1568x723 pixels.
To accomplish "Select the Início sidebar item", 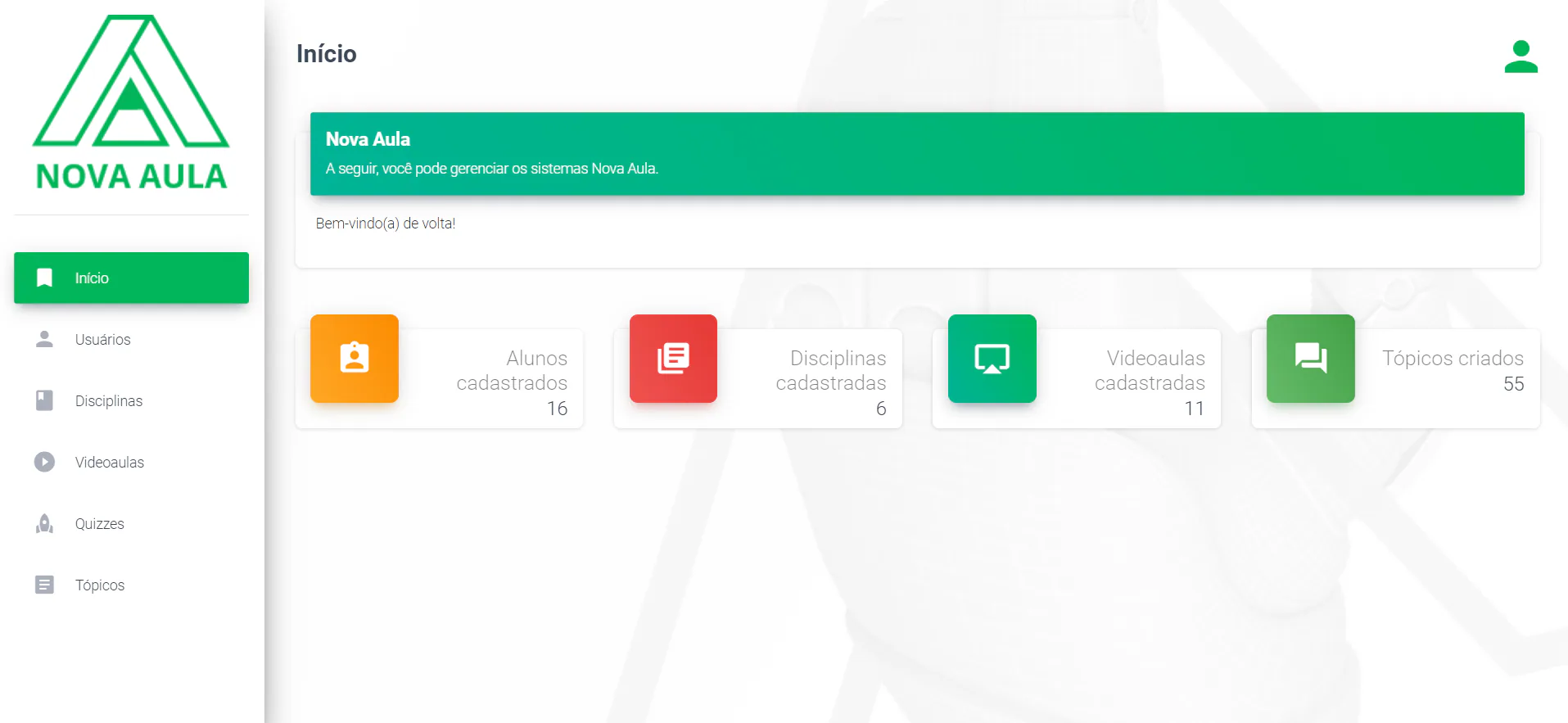I will pyautogui.click(x=131, y=278).
